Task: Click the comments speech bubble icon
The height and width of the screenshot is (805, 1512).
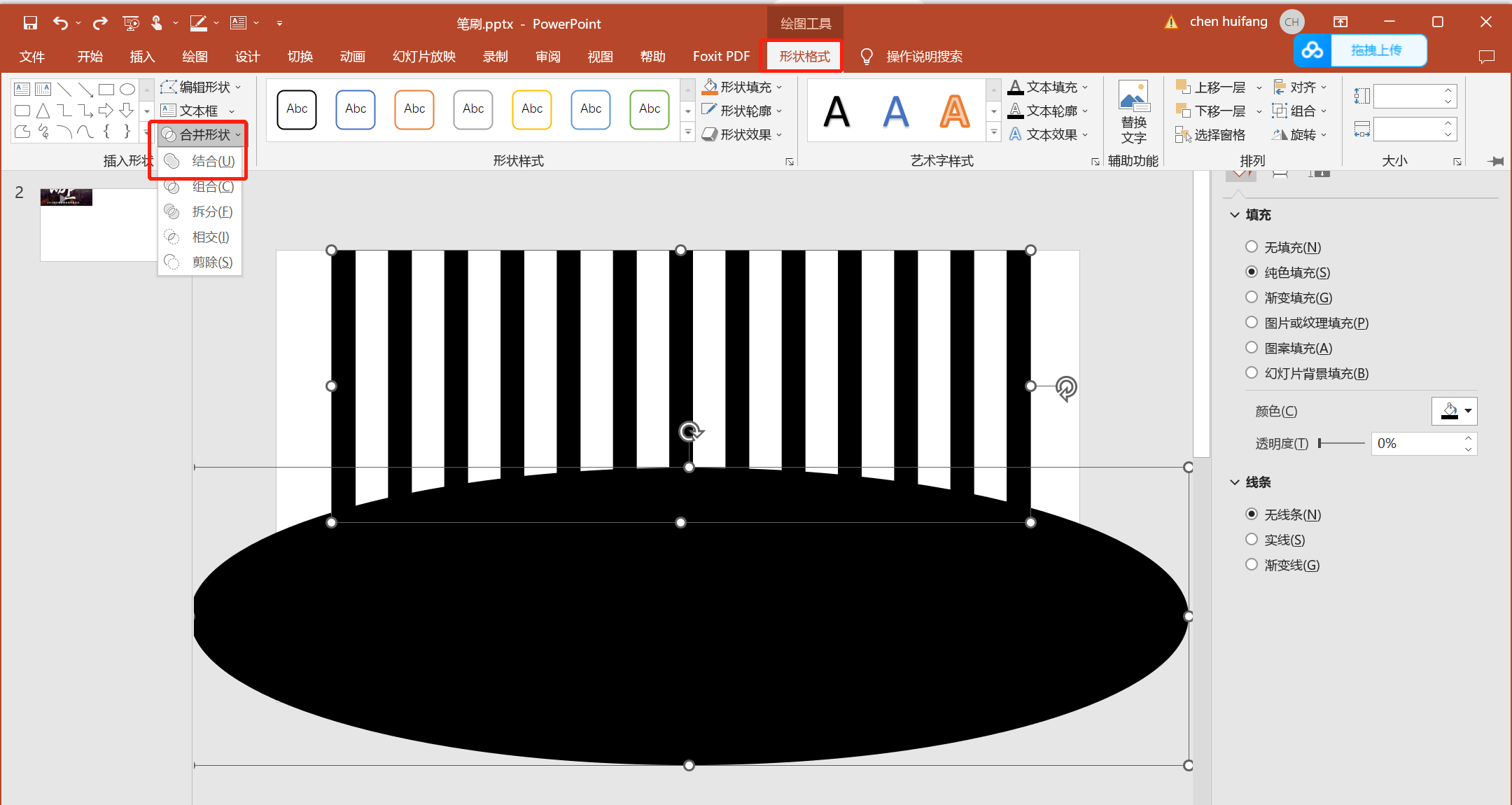Action: coord(1486,57)
